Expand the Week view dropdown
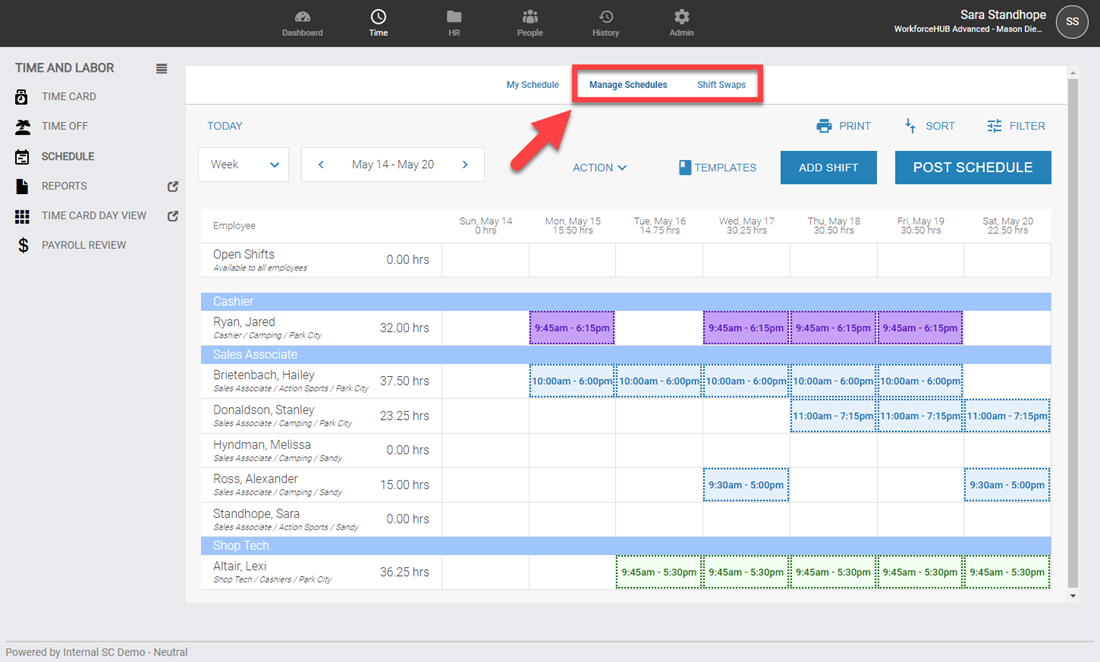Screen dimensions: 1100x662 (243, 165)
